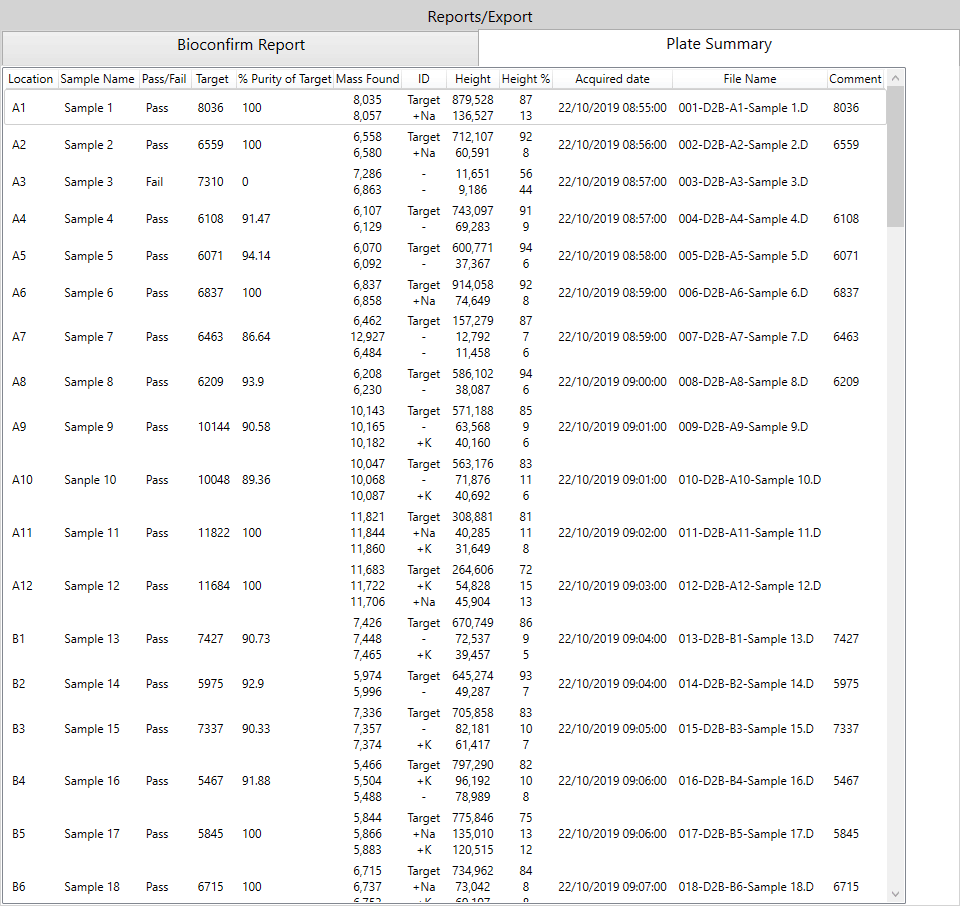Sort by the Location column header
This screenshot has width=960, height=906.
pos(31,79)
